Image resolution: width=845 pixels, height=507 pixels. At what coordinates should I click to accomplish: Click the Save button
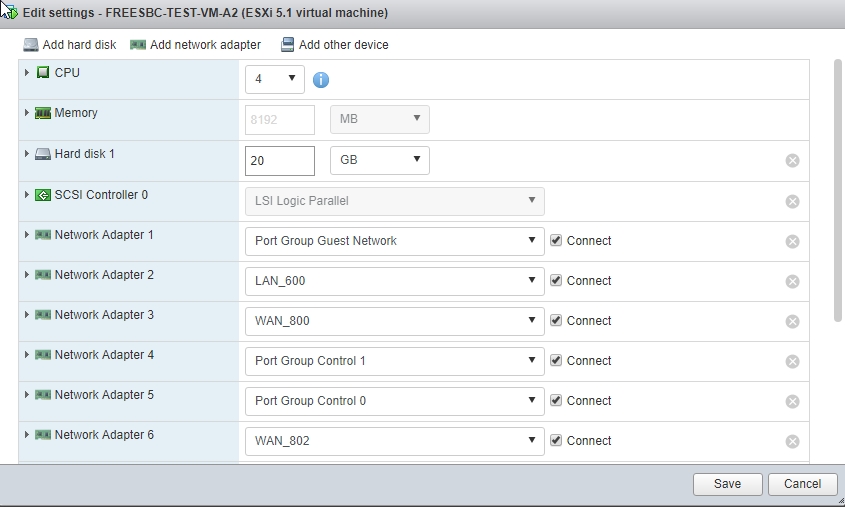727,484
